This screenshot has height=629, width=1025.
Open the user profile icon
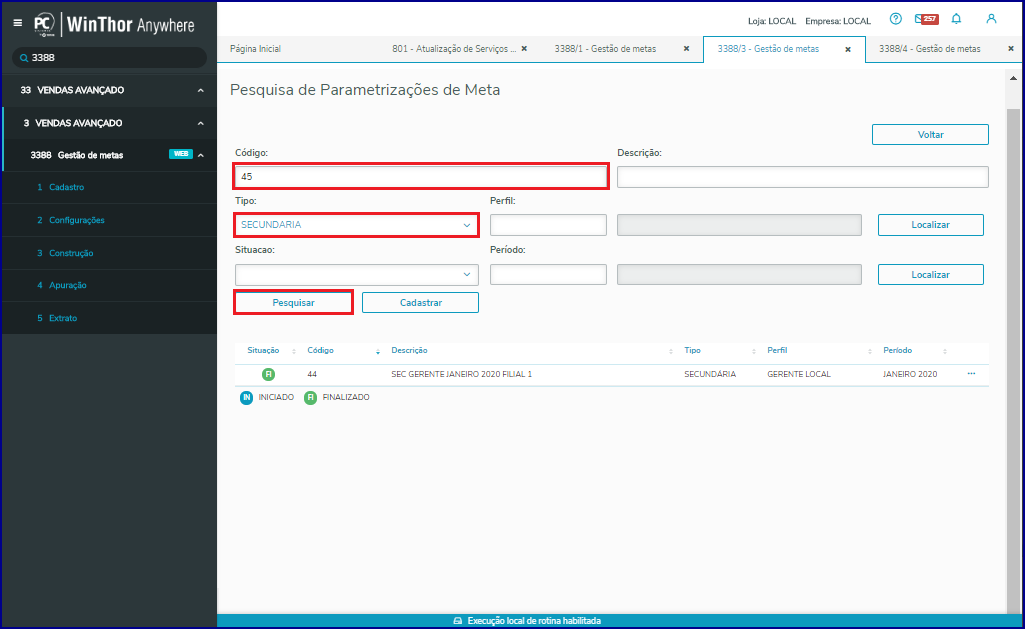[x=991, y=19]
